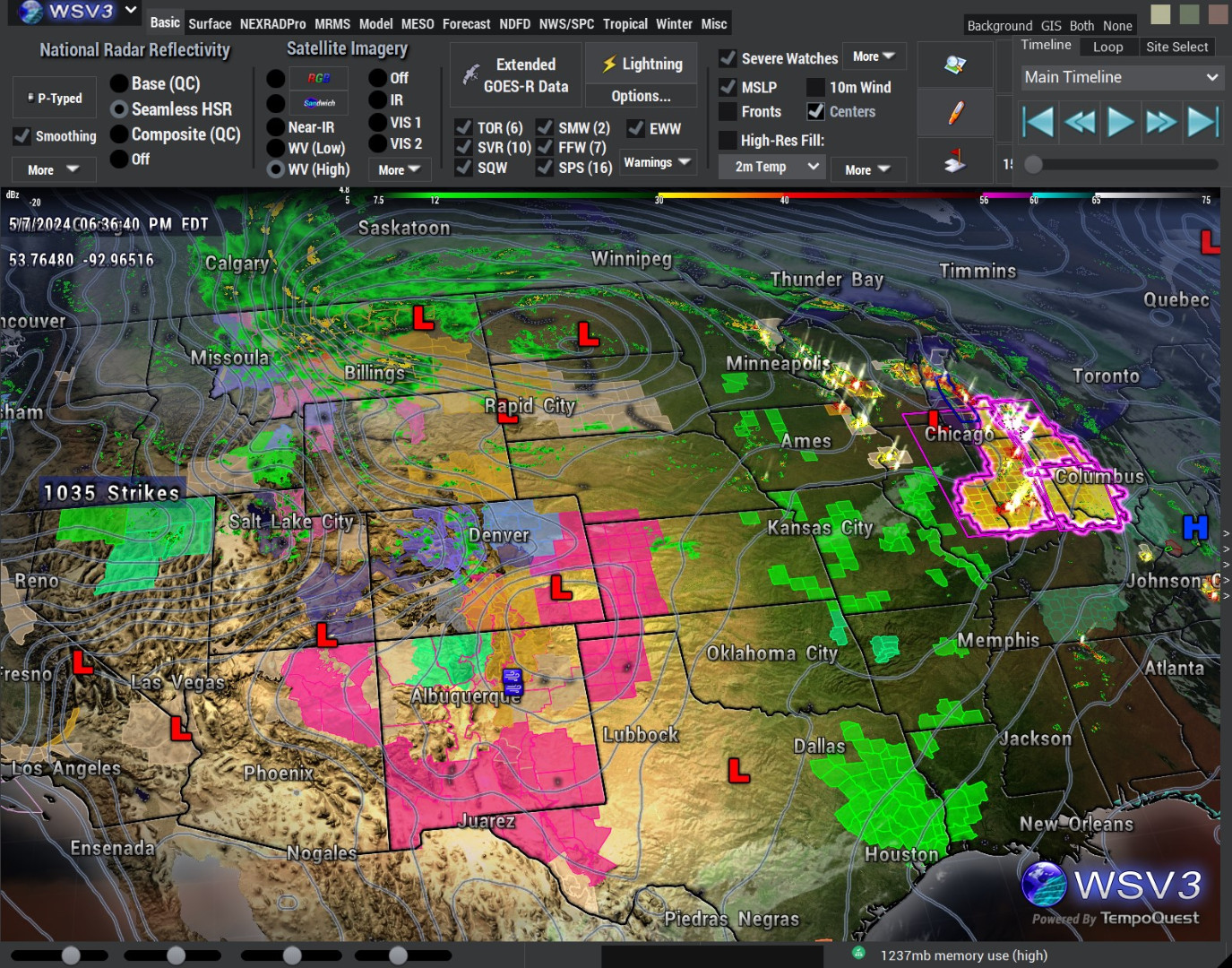
Task: Toggle the Lightning bolt layer
Action: coord(642,64)
